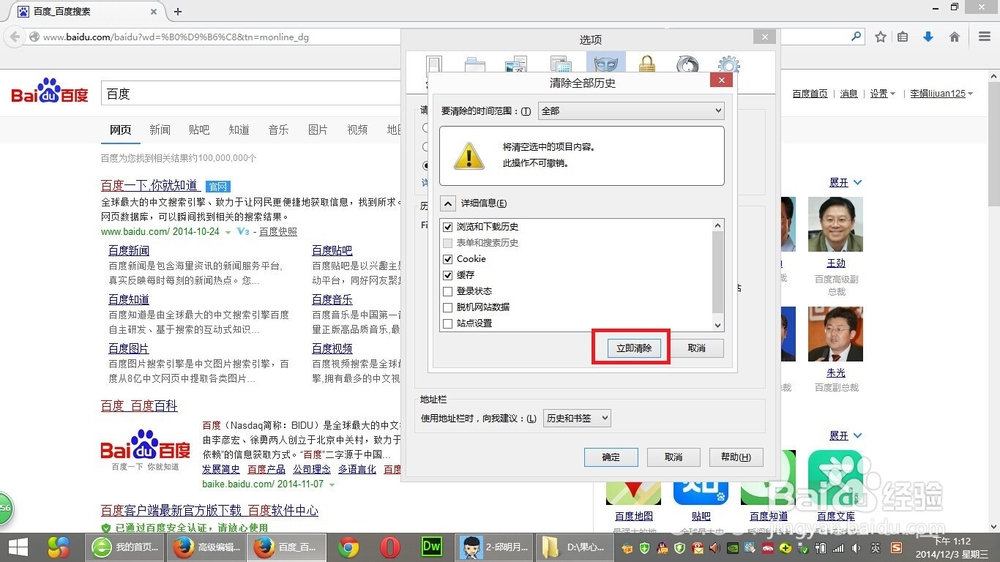Open the 王劲 photo thumbnail
1000x562 pixels.
click(x=835, y=225)
